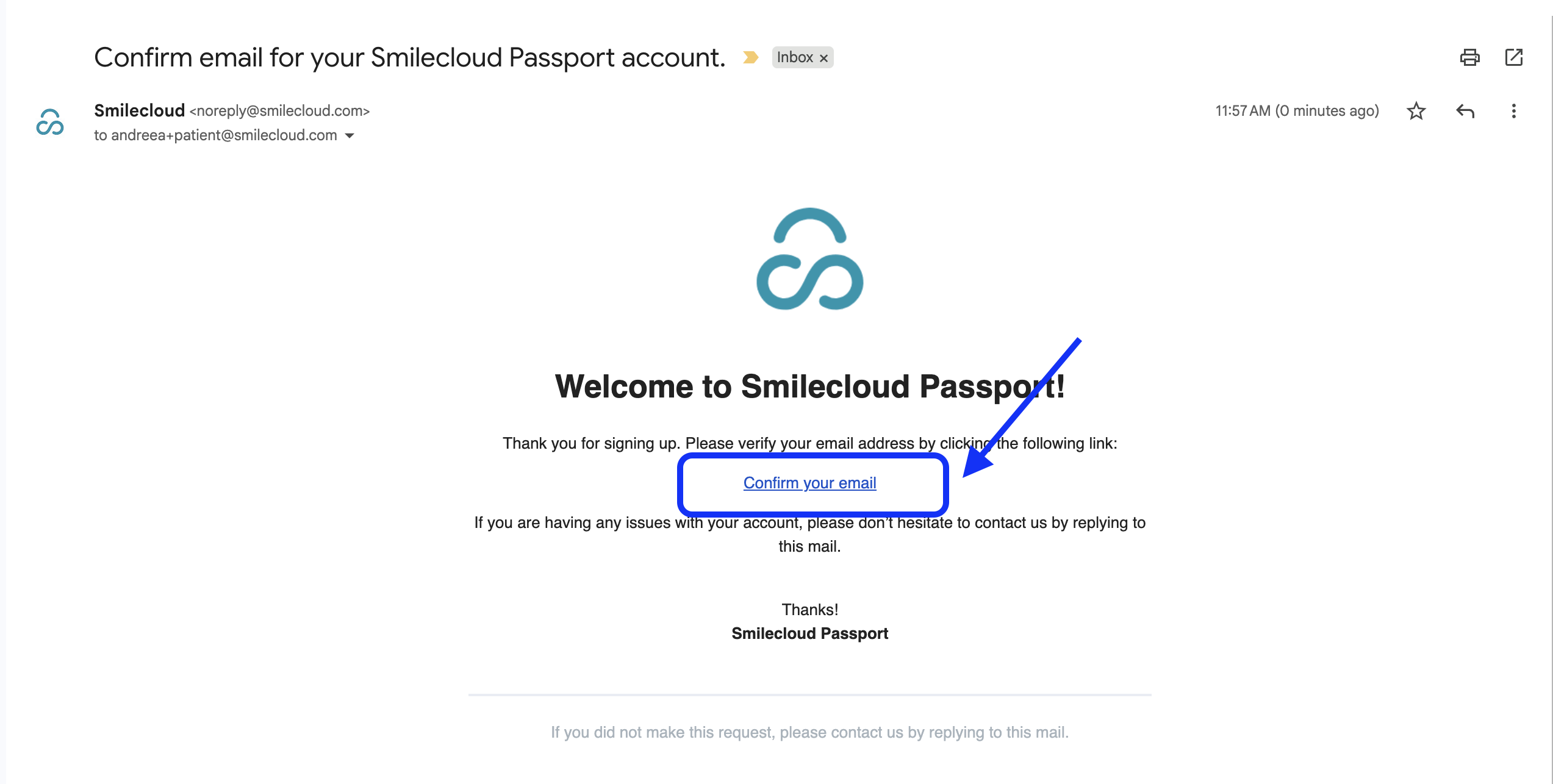The width and height of the screenshot is (1553, 784).
Task: Star this Smilecloud email
Action: [1416, 111]
